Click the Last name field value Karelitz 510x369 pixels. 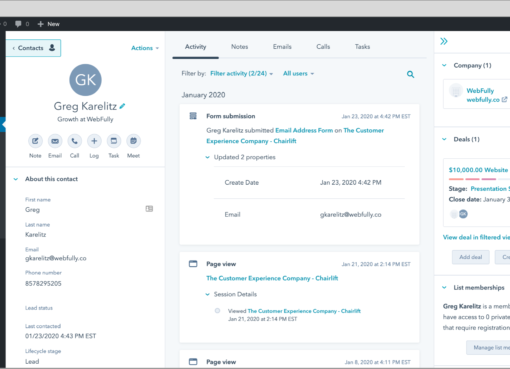point(35,235)
